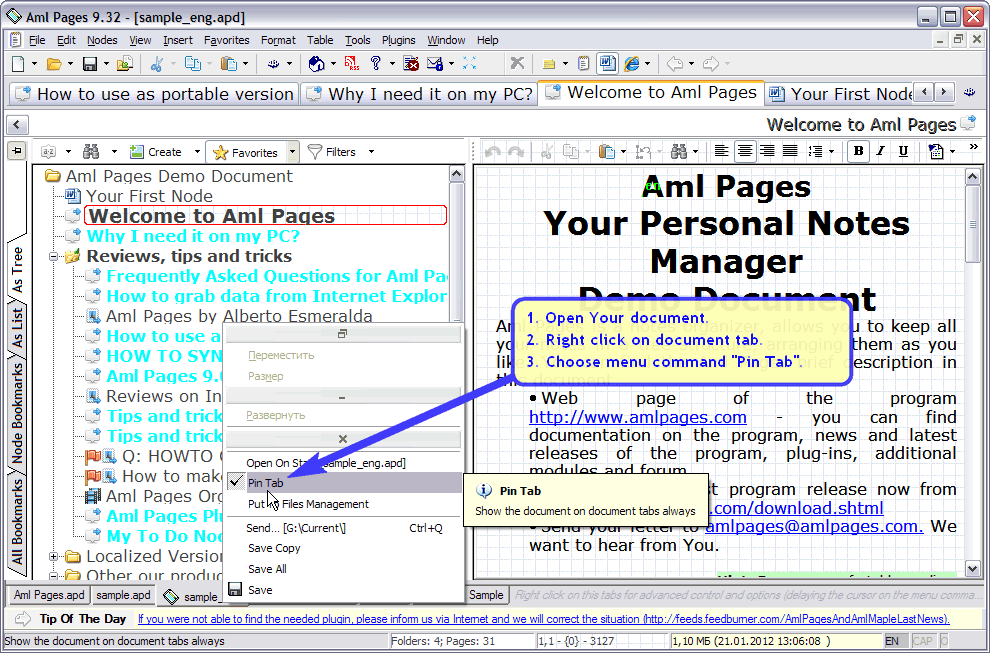Screen dimensions: 990x653
Task: Click the a-z sort icon in tree toolbar
Action: [x=49, y=152]
